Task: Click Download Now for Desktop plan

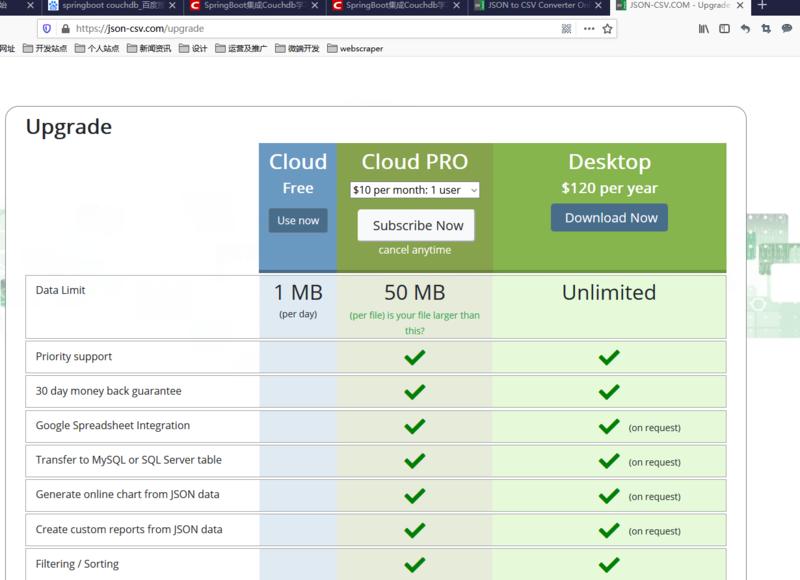Action: coord(609,215)
